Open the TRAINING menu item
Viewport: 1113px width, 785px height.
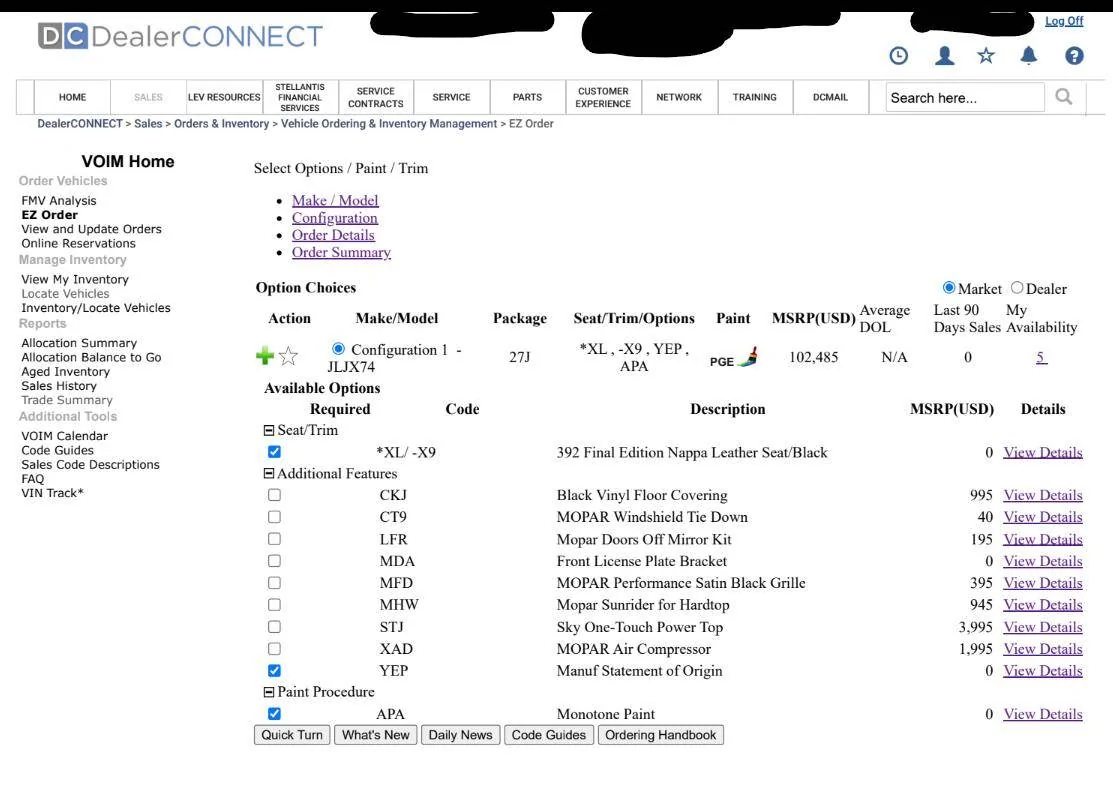coord(755,97)
